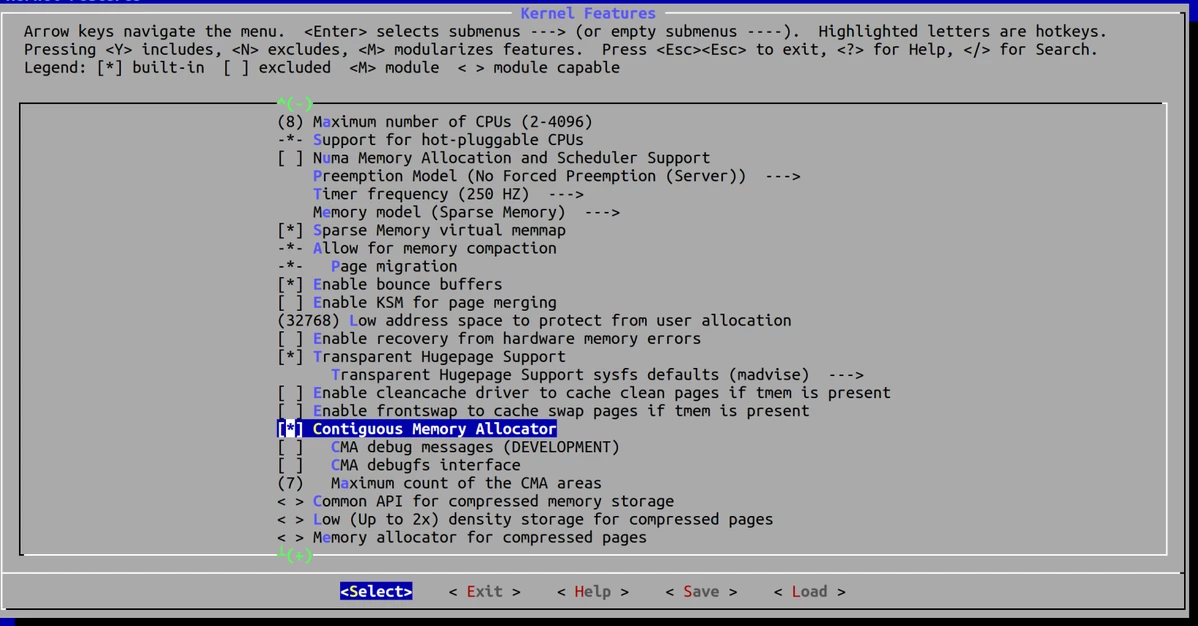Click the downward scroll indicator (+)
The width and height of the screenshot is (1198, 626).
click(x=295, y=556)
